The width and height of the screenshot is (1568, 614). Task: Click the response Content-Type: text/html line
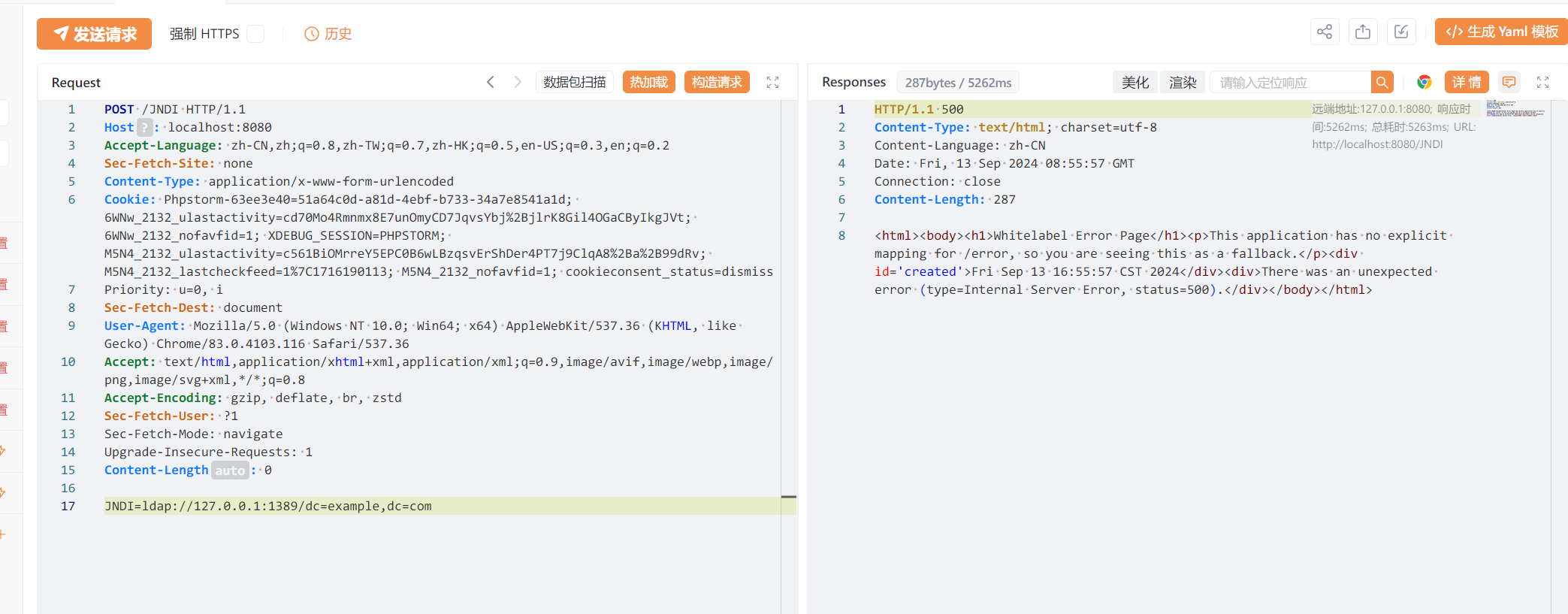1016,127
